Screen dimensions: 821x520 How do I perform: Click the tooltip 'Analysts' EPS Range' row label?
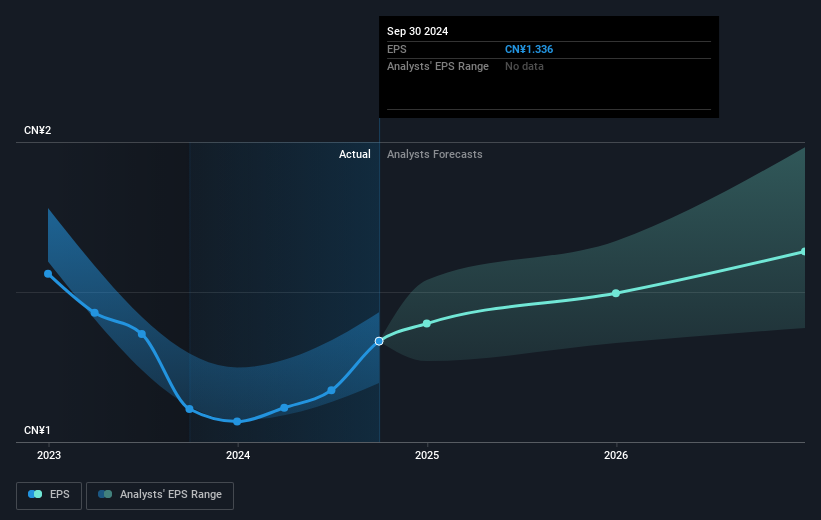pos(438,67)
